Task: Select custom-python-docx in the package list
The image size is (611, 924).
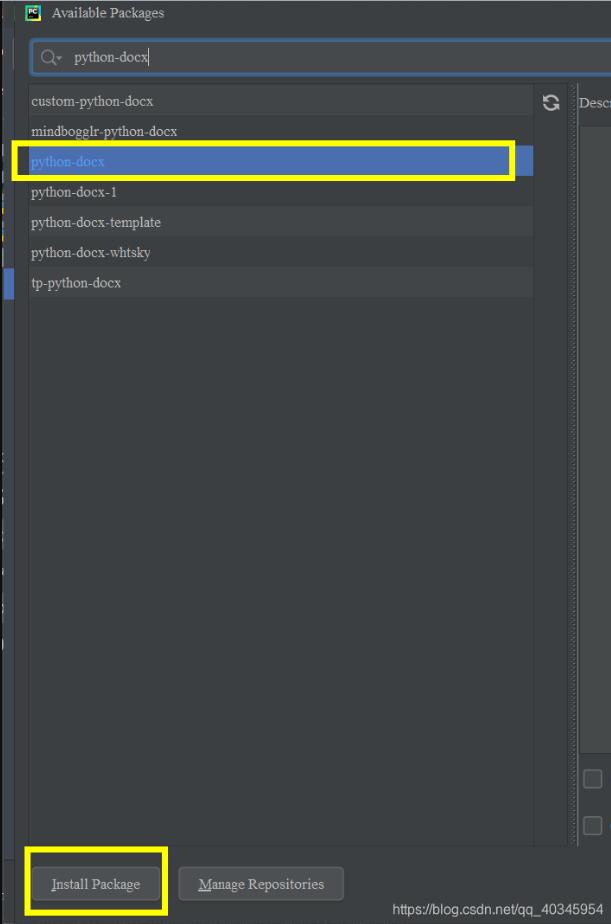Action: click(281, 101)
